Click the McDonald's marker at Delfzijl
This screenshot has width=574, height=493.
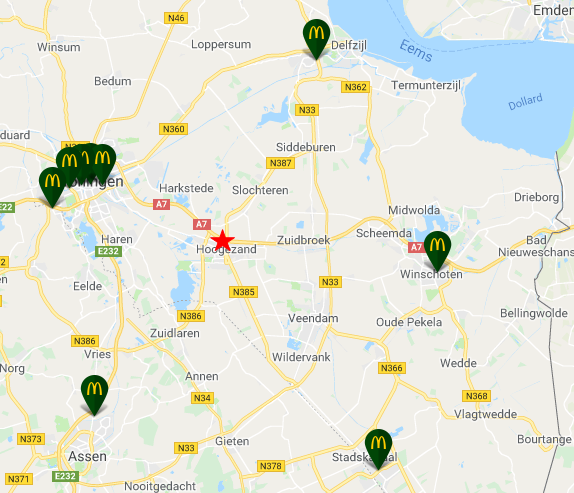click(316, 39)
